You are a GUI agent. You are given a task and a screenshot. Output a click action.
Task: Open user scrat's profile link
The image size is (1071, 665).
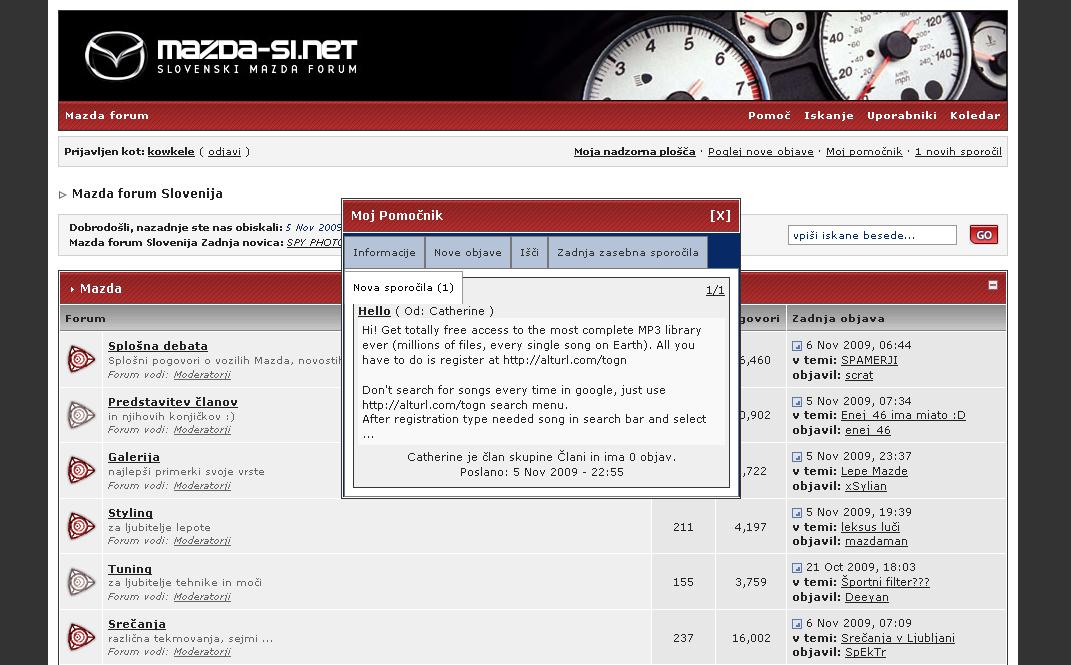(x=859, y=376)
